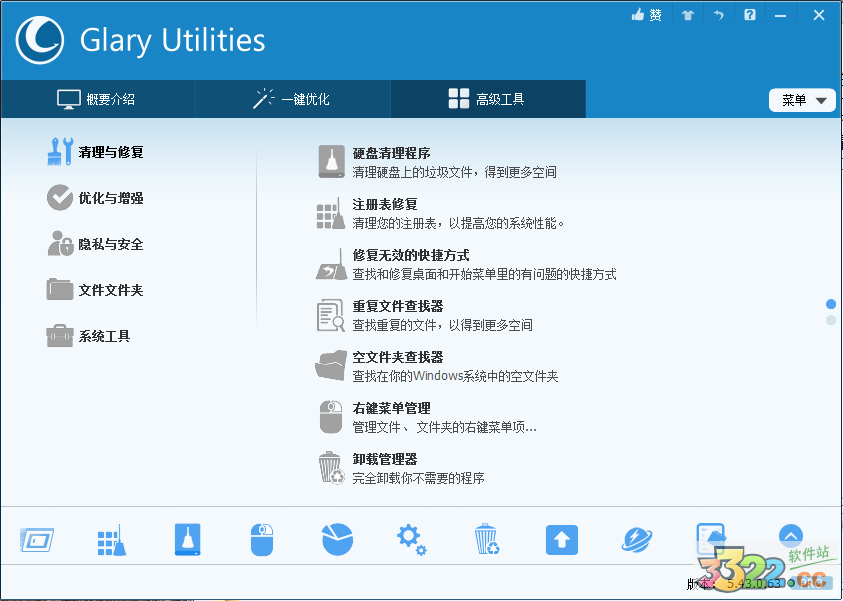Open the window-frame icon in bottom toolbar
Image resolution: width=843 pixels, height=601 pixels.
(x=37, y=540)
